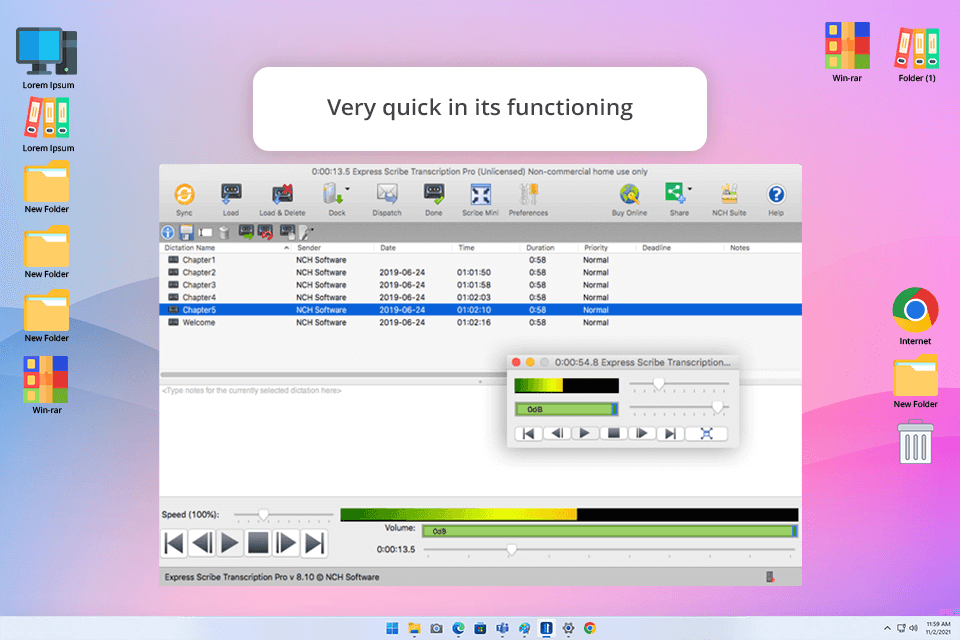The height and width of the screenshot is (640, 960).
Task: Open Settings gear in taskbar
Action: 568,628
